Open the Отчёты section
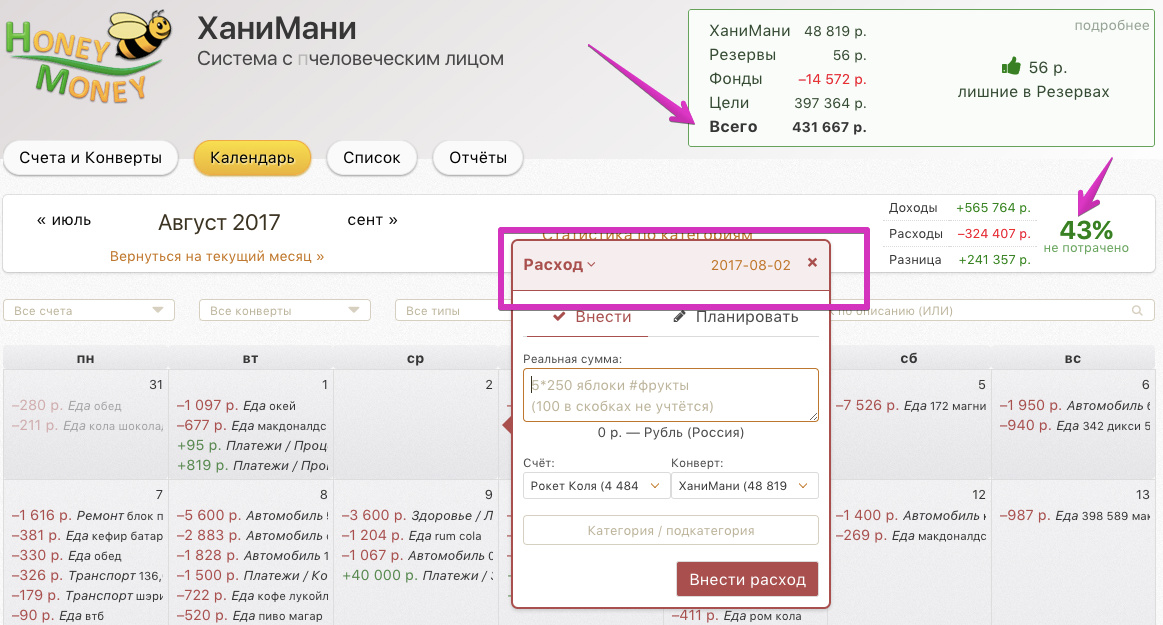1163x625 pixels. pos(477,158)
